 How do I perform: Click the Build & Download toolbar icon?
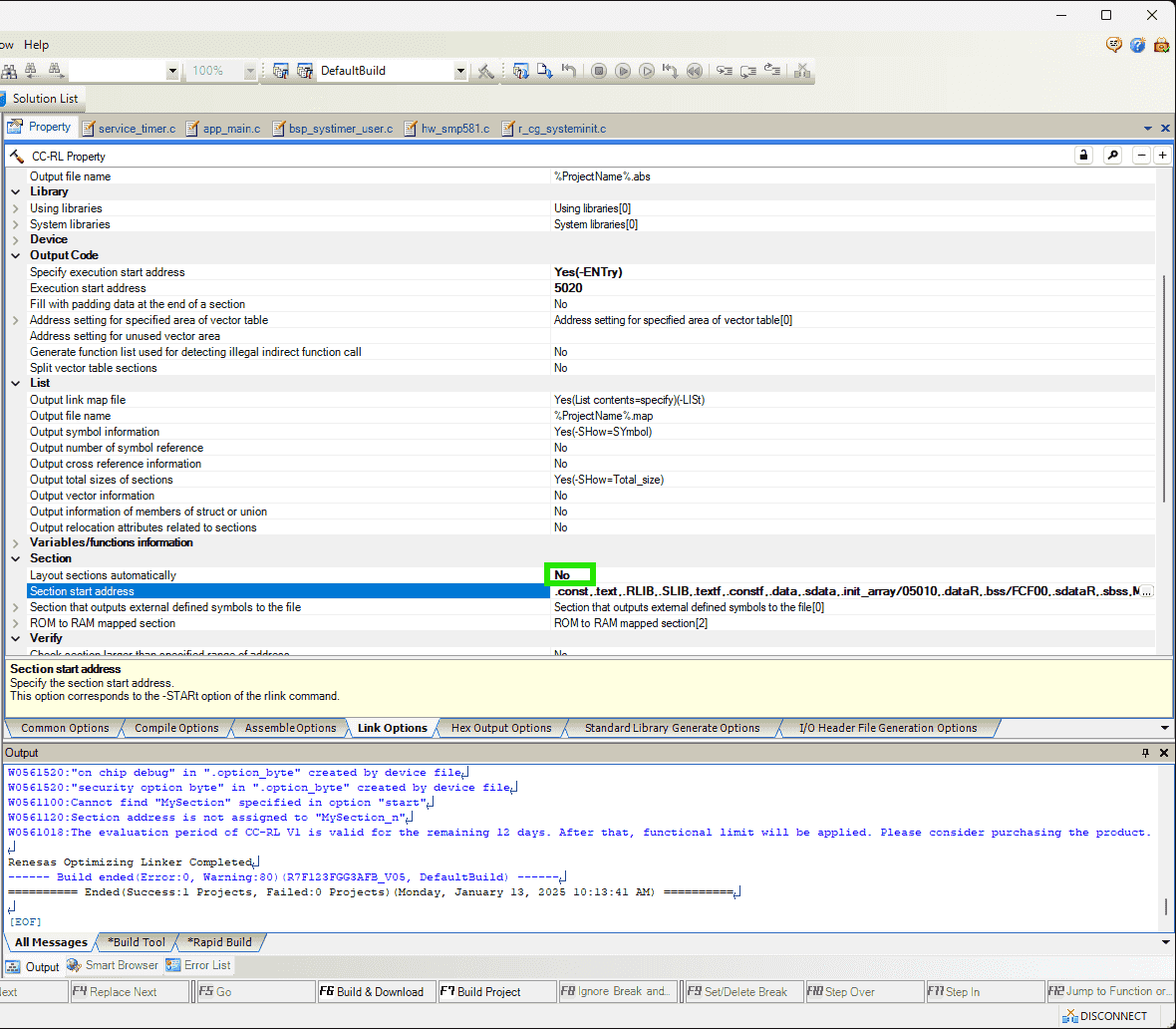click(x=520, y=71)
